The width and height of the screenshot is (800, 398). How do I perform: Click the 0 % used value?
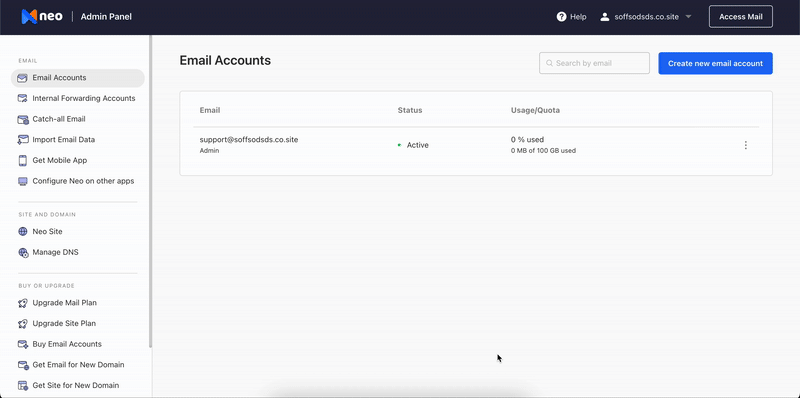[527, 140]
